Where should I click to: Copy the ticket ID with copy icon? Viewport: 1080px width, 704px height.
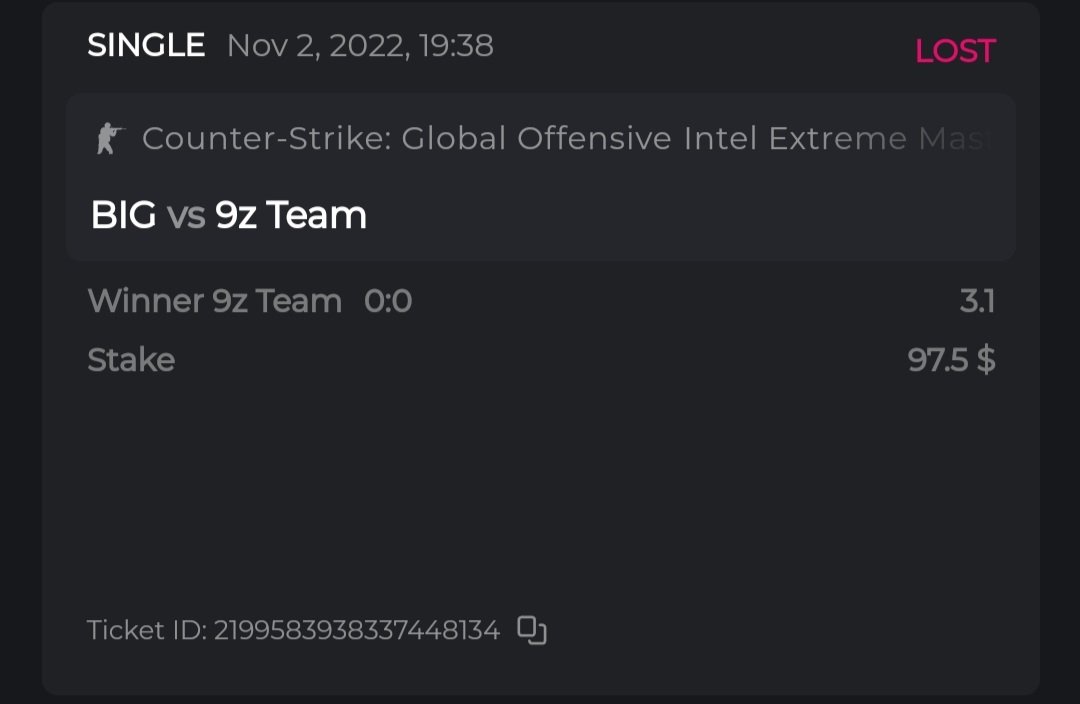(x=531, y=630)
